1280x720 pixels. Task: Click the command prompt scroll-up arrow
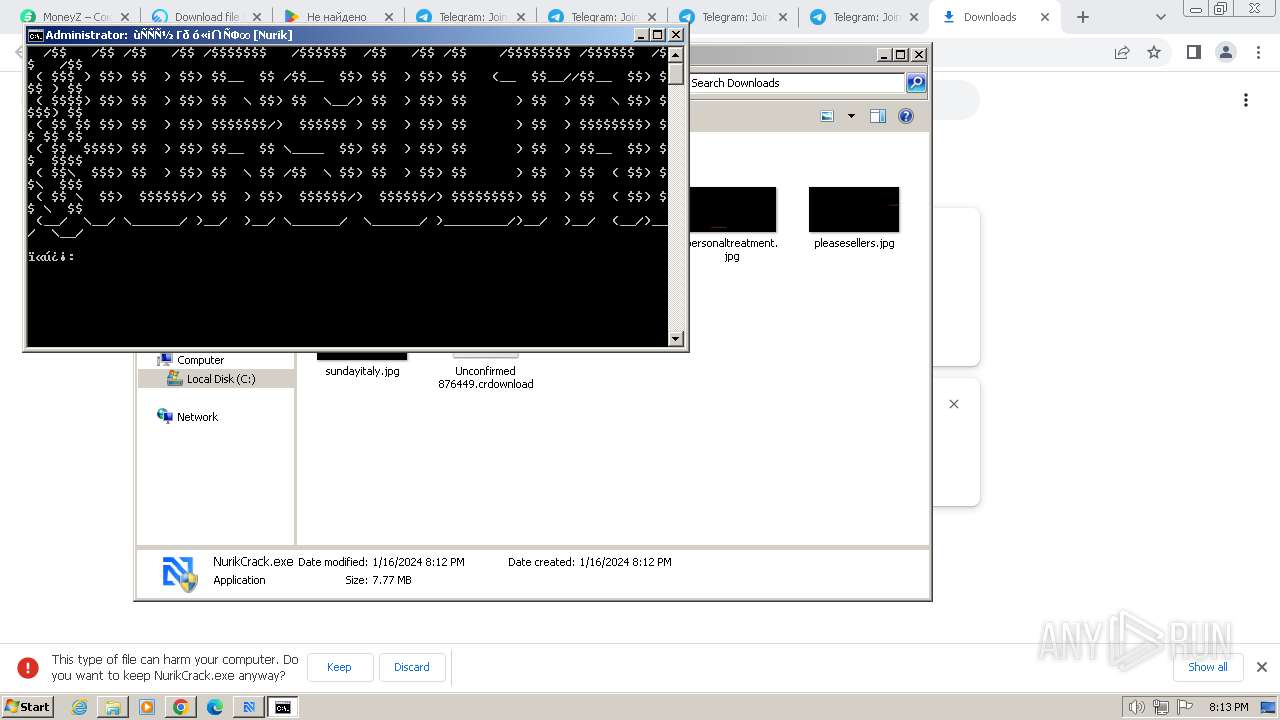point(676,54)
